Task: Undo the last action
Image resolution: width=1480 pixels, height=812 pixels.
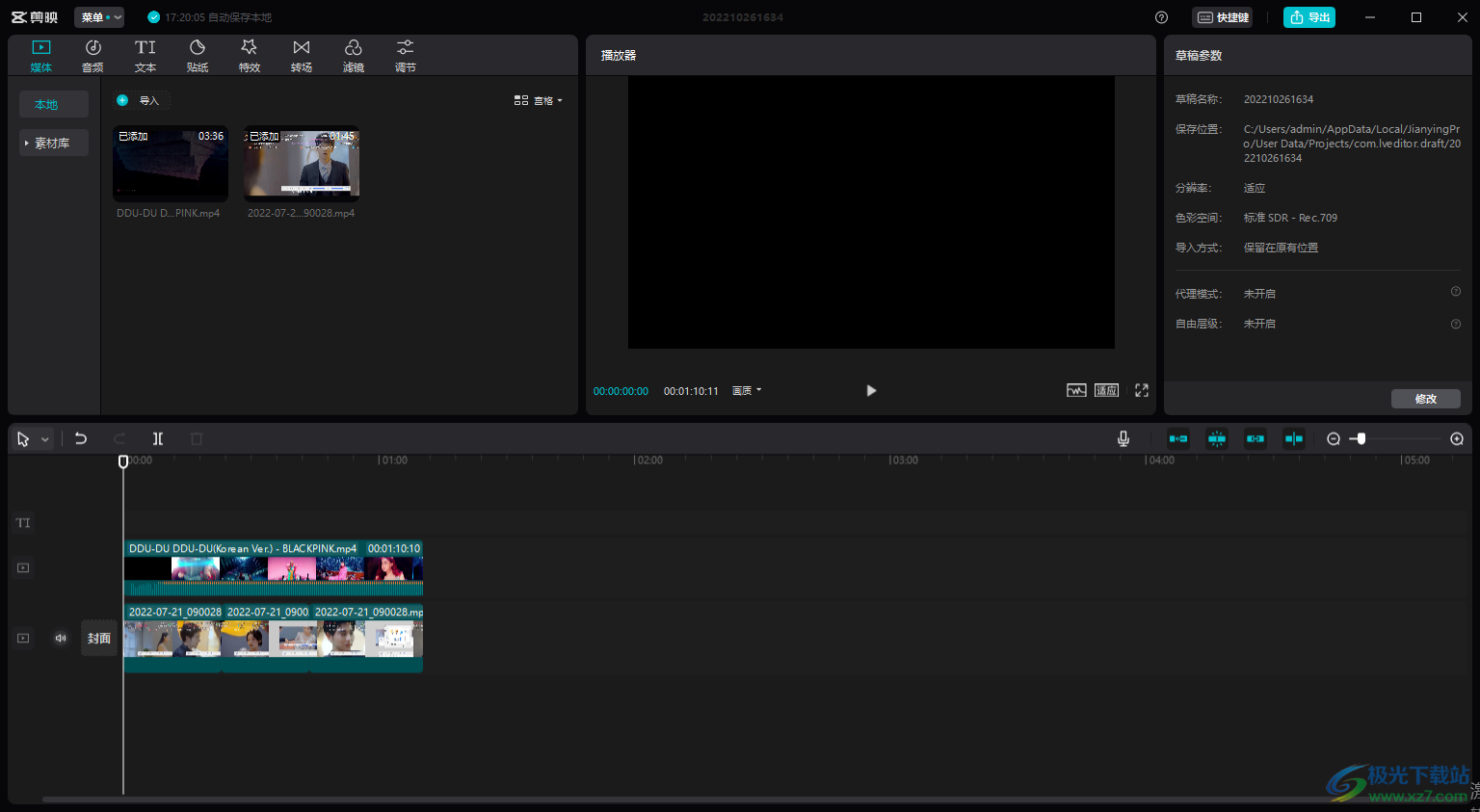Action: 81,438
